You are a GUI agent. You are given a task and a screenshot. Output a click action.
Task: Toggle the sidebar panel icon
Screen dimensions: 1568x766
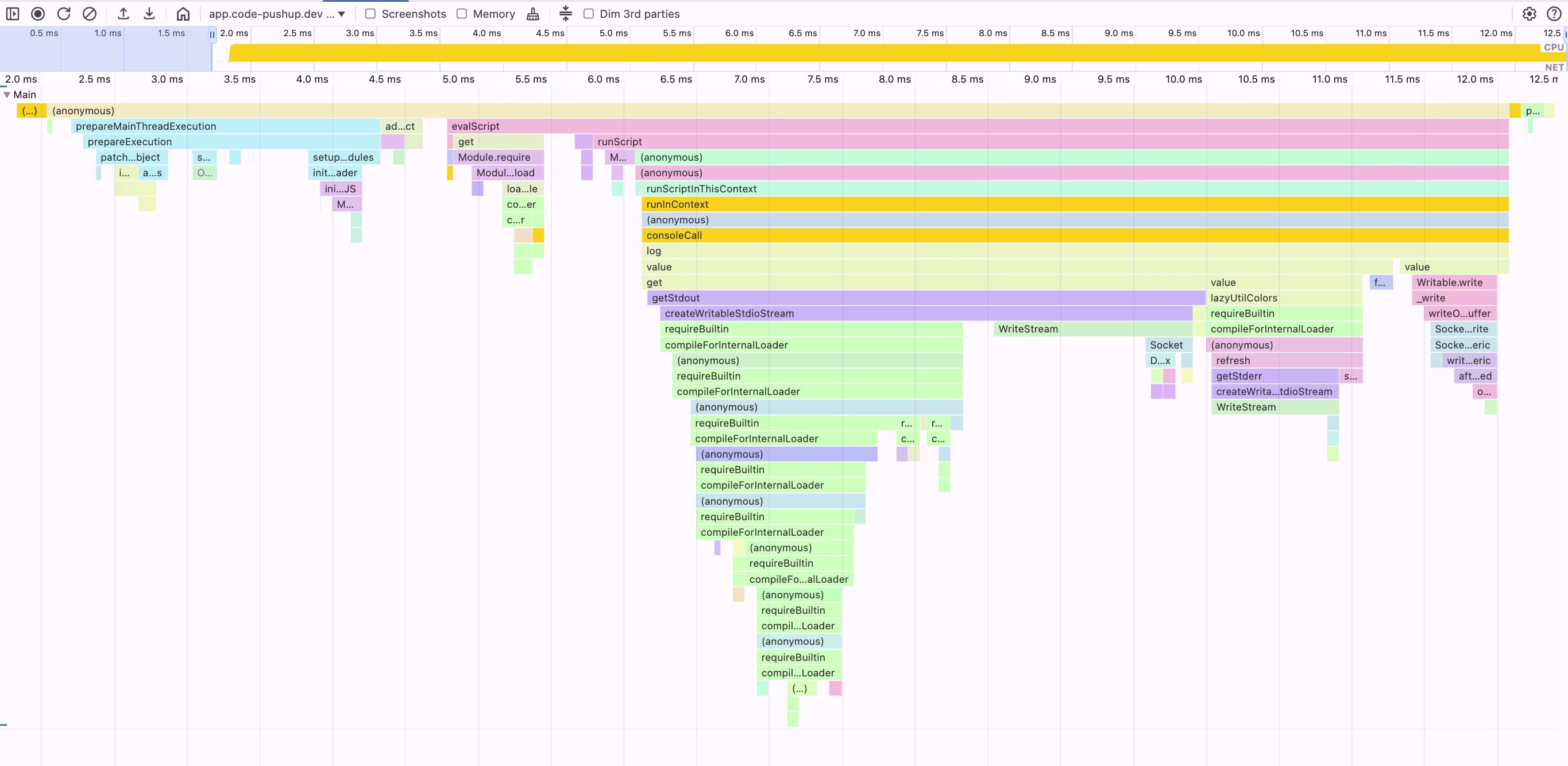[12, 13]
